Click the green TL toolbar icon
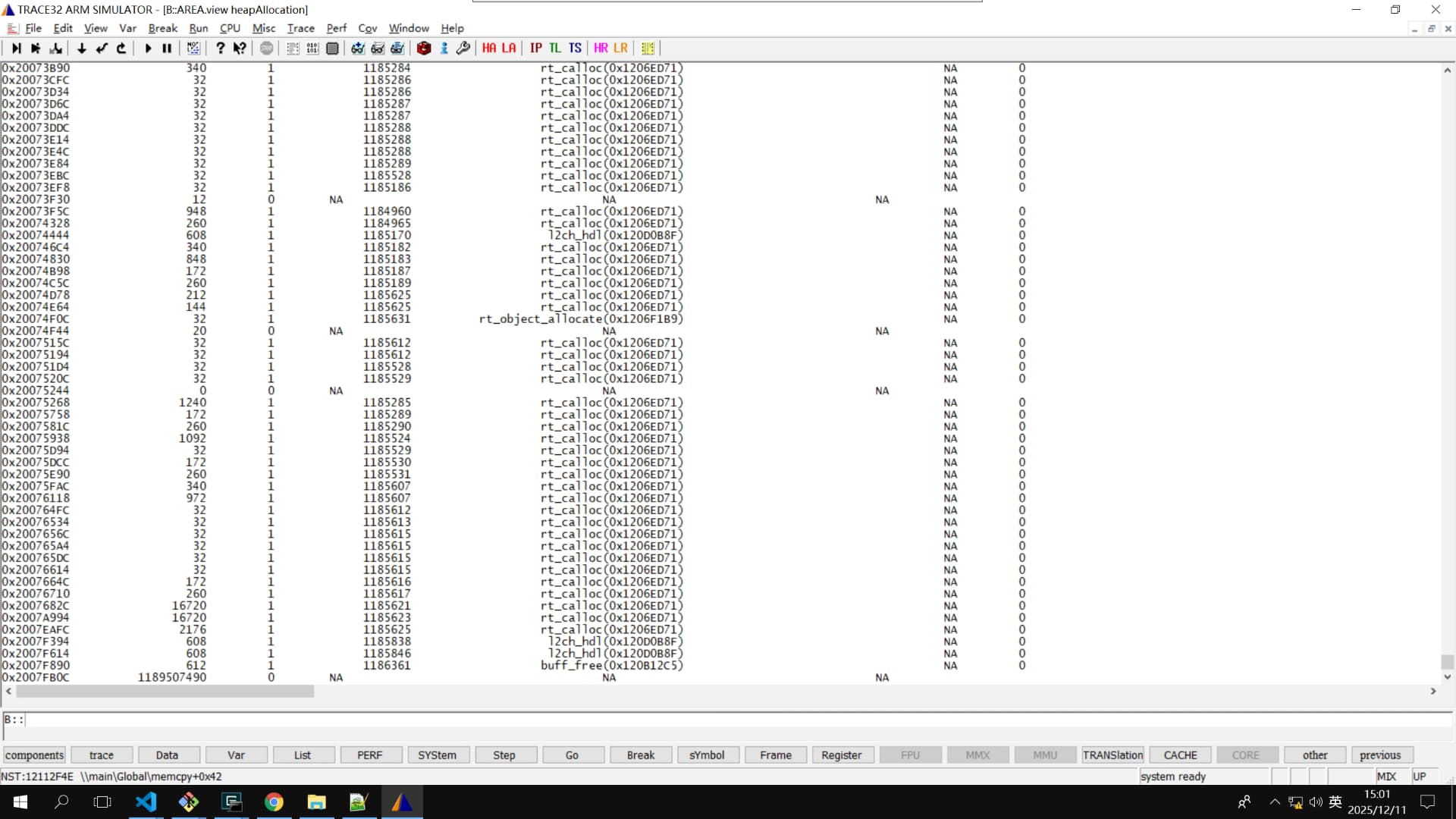 555,48
